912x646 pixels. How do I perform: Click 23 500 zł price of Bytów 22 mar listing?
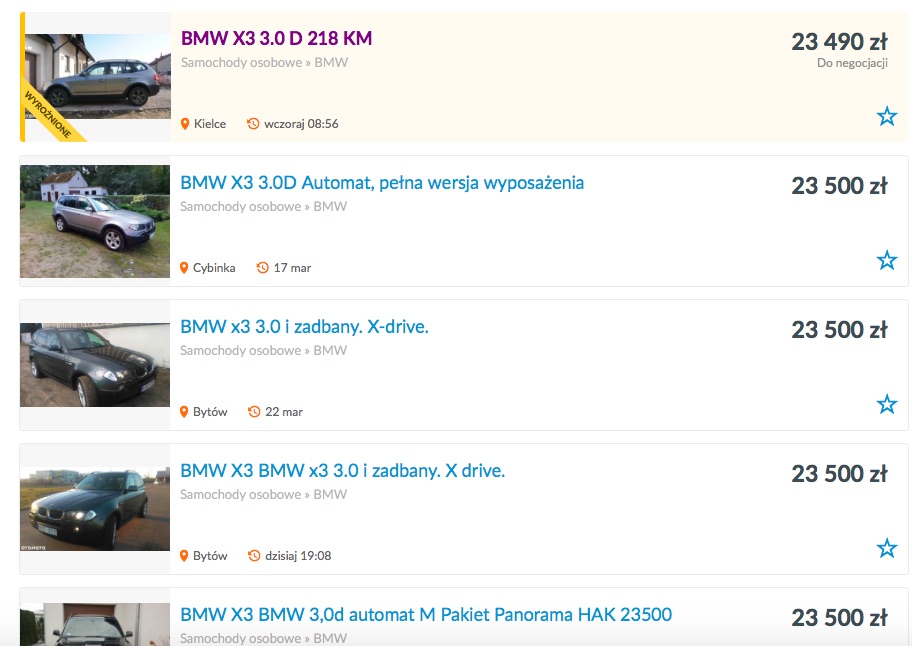pos(839,330)
